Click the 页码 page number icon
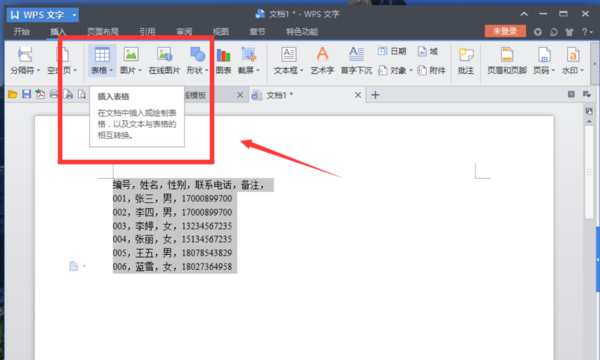This screenshot has height=360, width=600. tap(544, 54)
